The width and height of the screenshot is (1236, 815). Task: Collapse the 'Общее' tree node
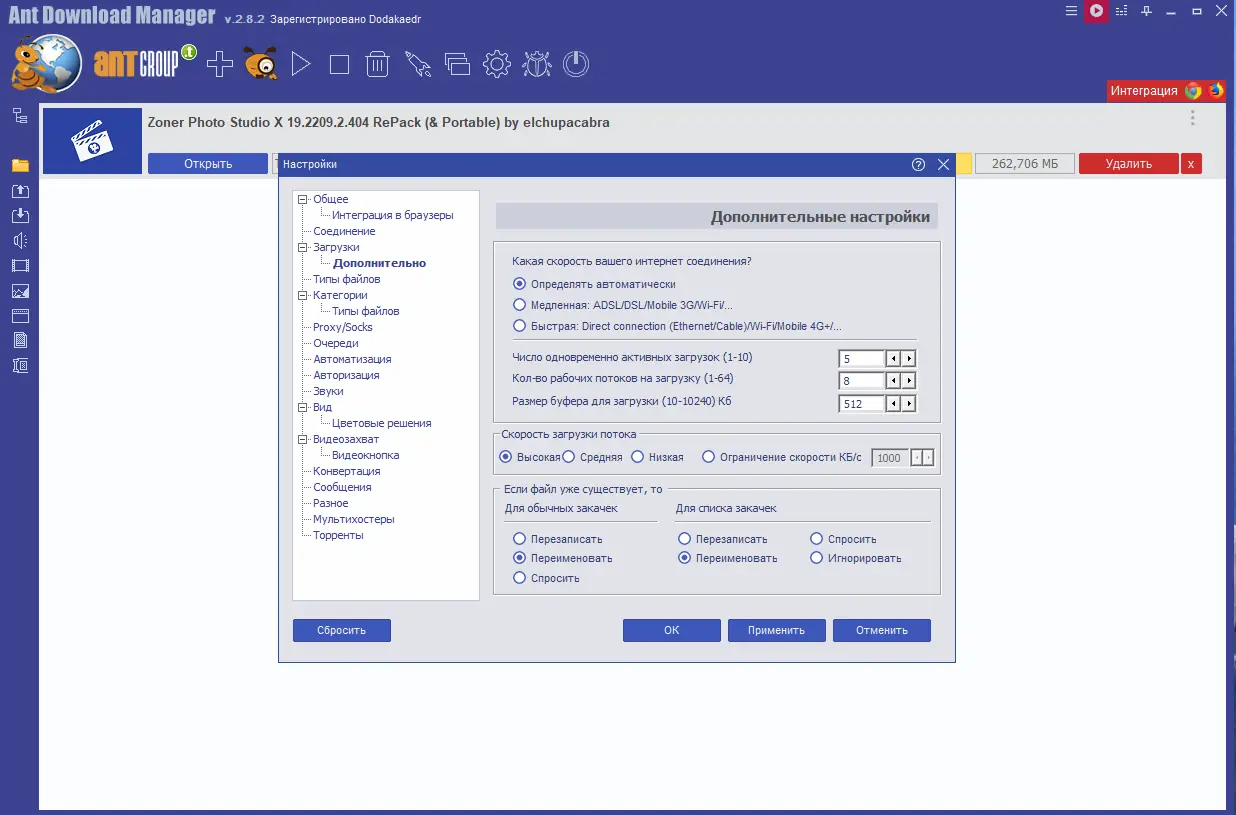coord(303,199)
